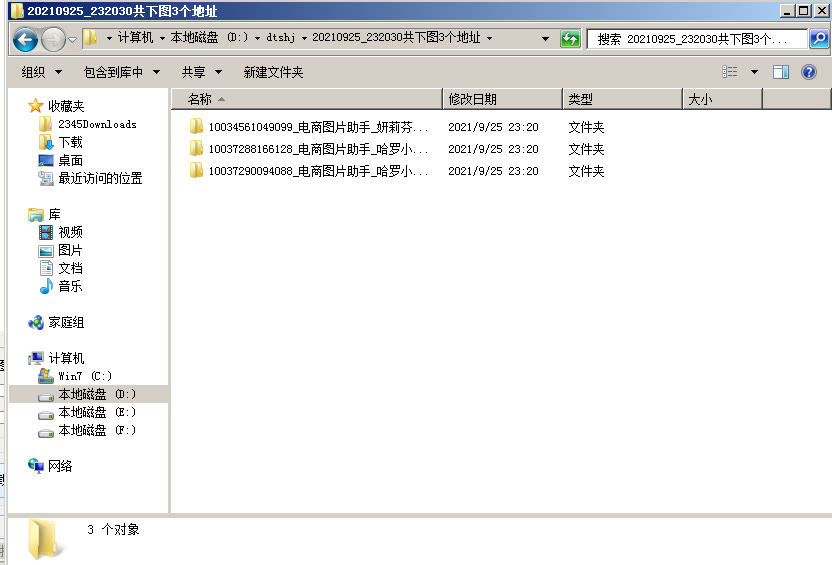Open 视频 library

tap(70, 232)
